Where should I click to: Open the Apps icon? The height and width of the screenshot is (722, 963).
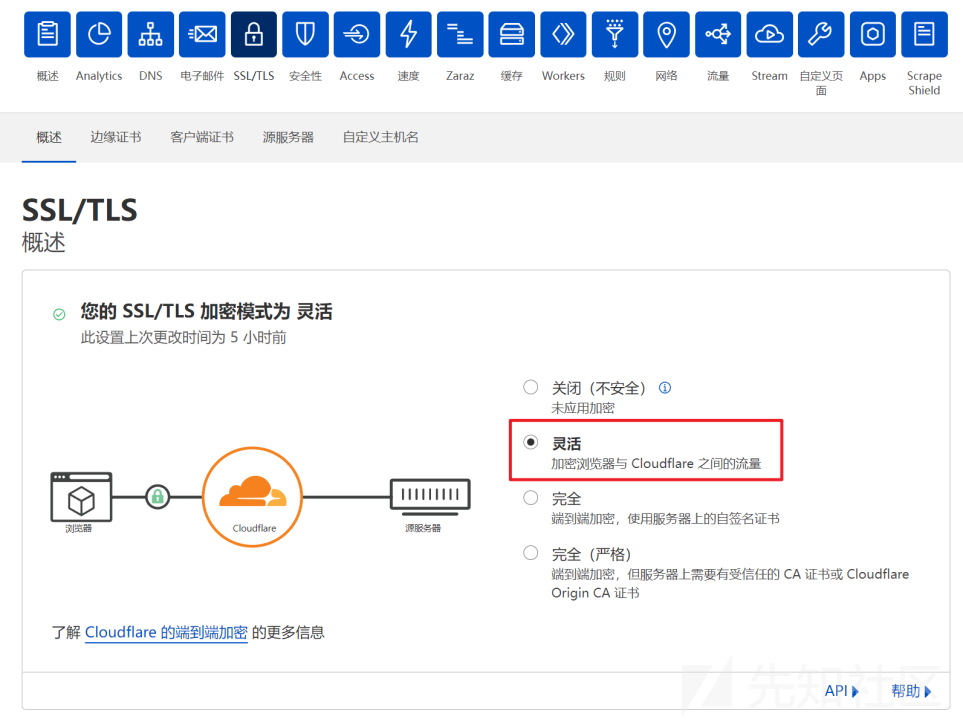pos(873,34)
